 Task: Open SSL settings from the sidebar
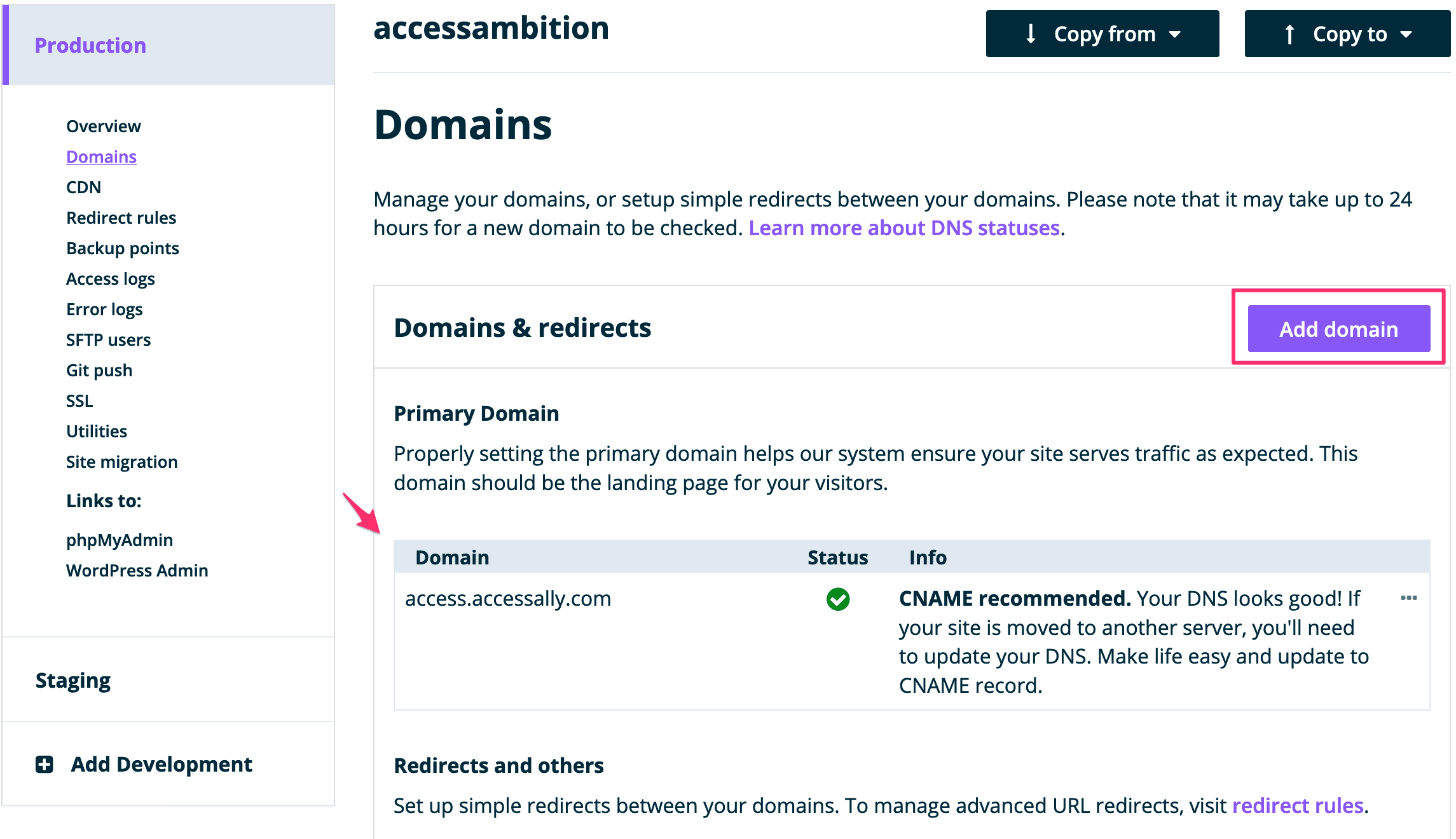tap(79, 400)
